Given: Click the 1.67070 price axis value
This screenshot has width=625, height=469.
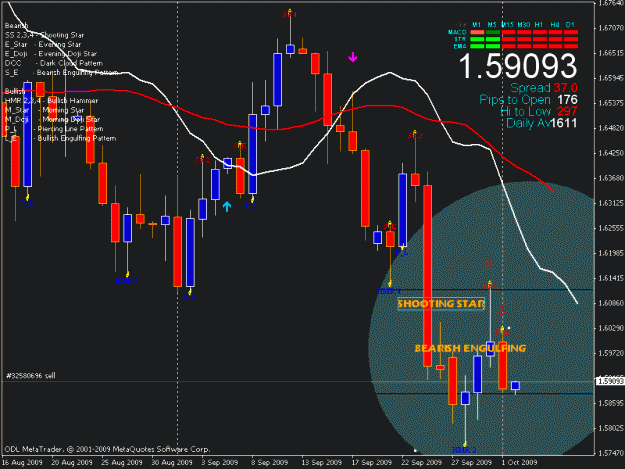Looking at the screenshot, I should pyautogui.click(x=610, y=28).
